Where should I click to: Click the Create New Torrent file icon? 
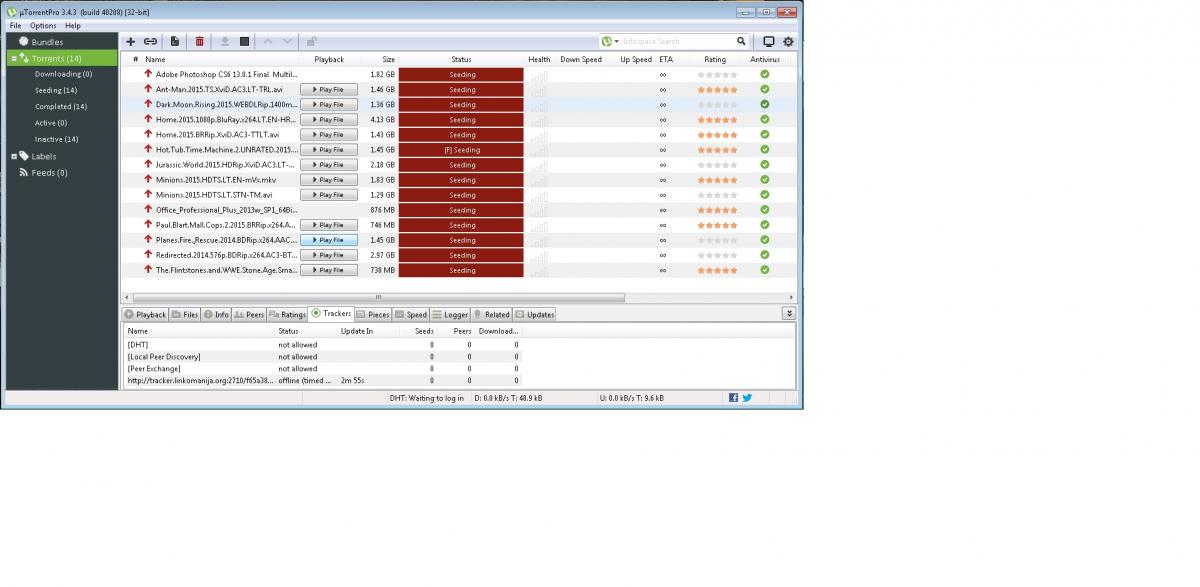tap(175, 41)
